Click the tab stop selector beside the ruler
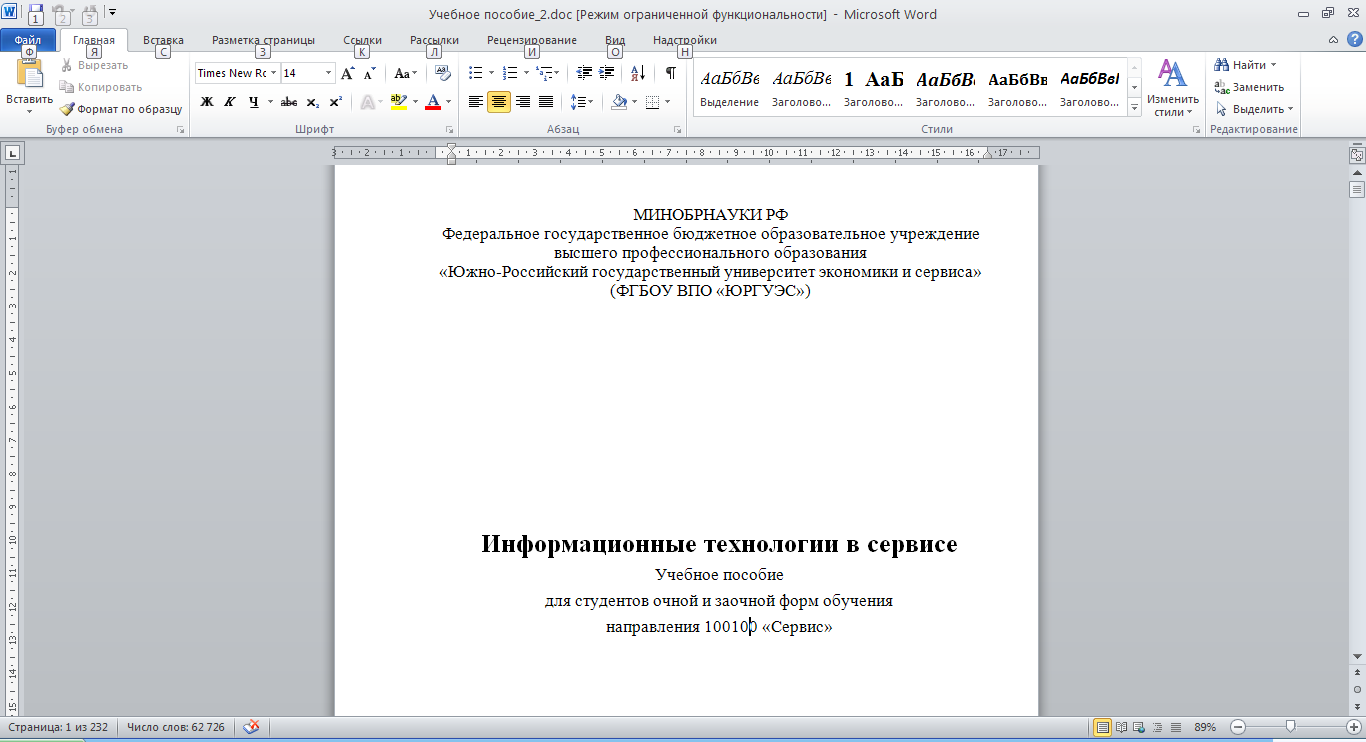 tap(13, 153)
